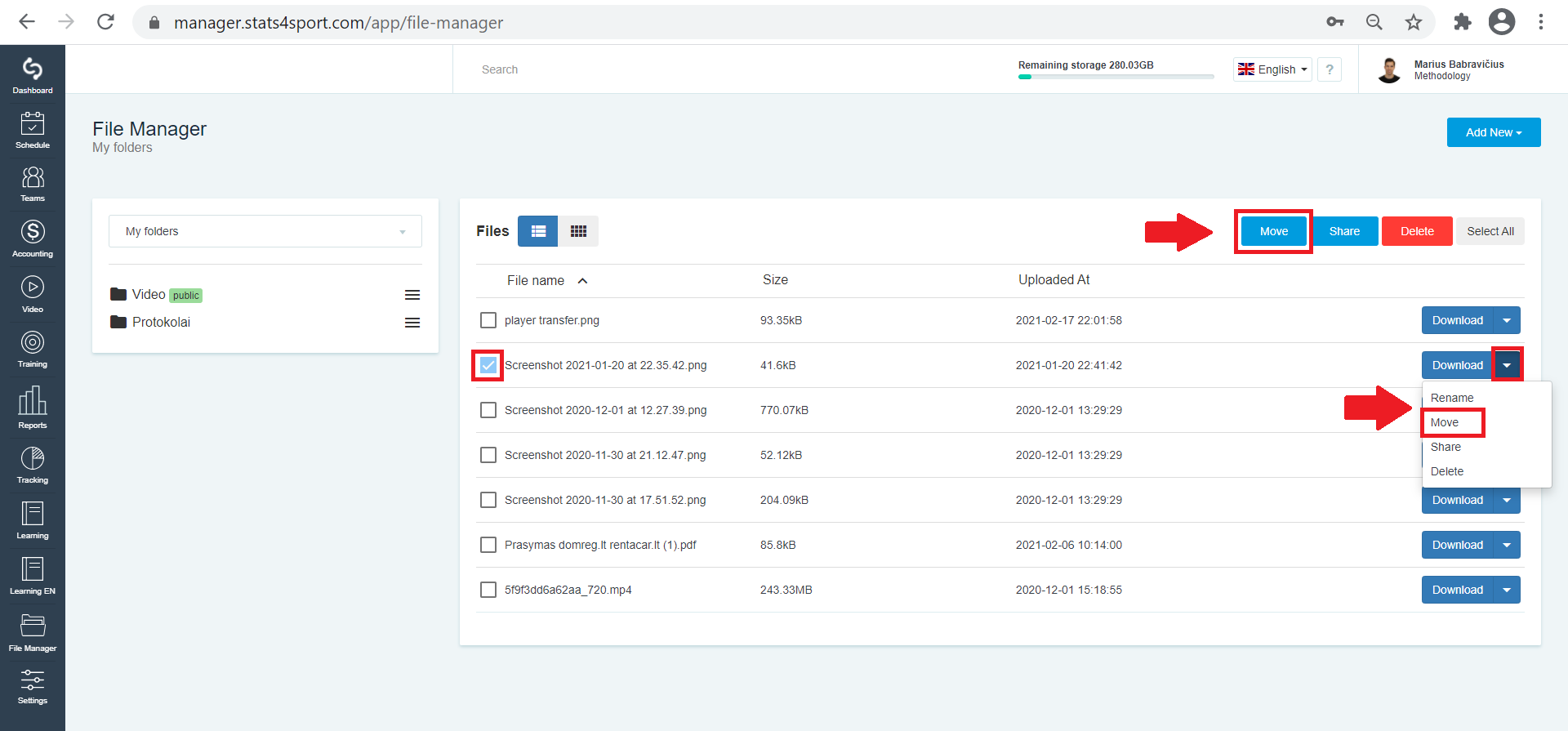Check the player transfer.png checkbox
Screen dimensions: 1568x731
tap(488, 320)
